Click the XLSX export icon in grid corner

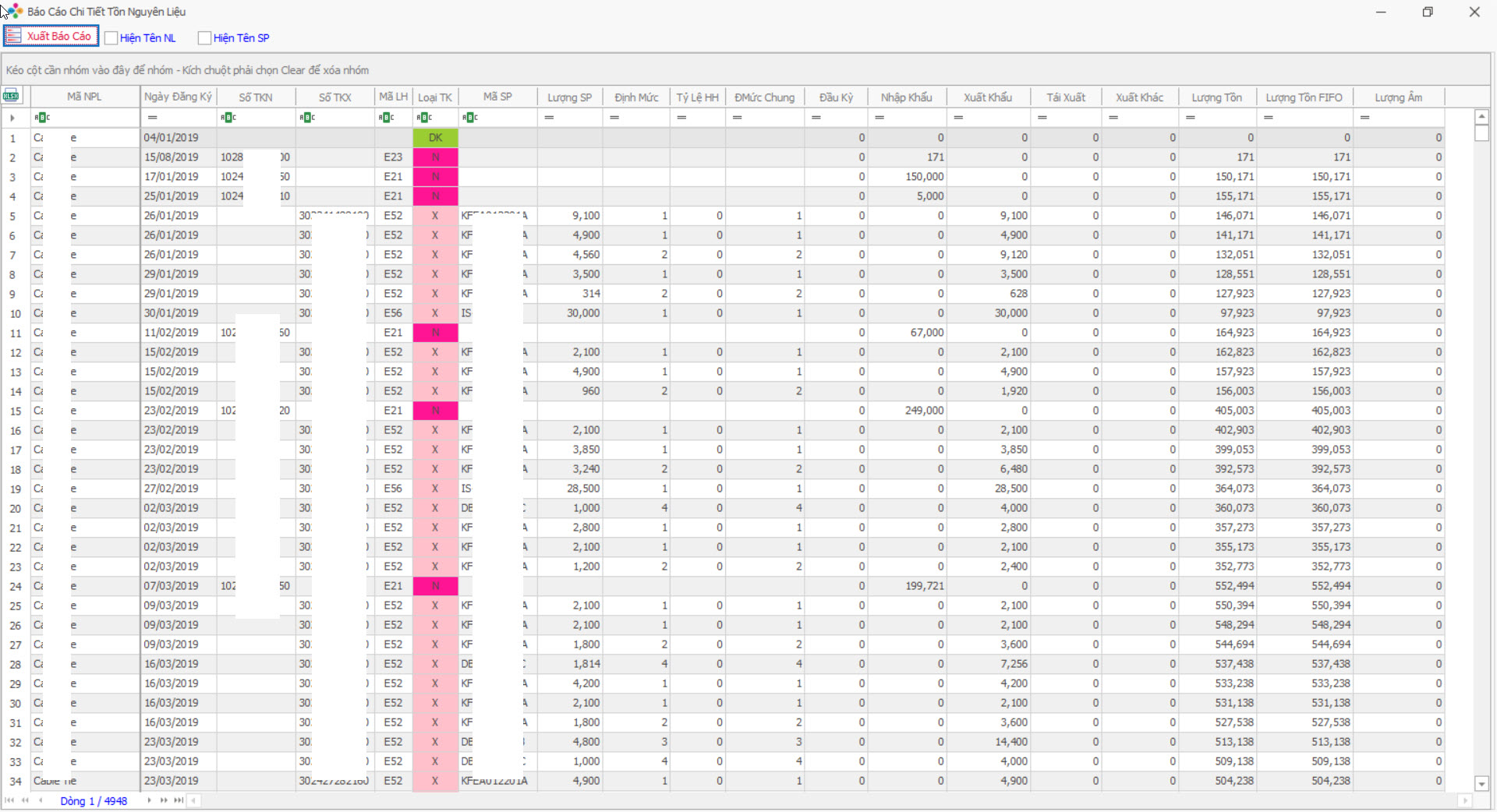click(11, 97)
